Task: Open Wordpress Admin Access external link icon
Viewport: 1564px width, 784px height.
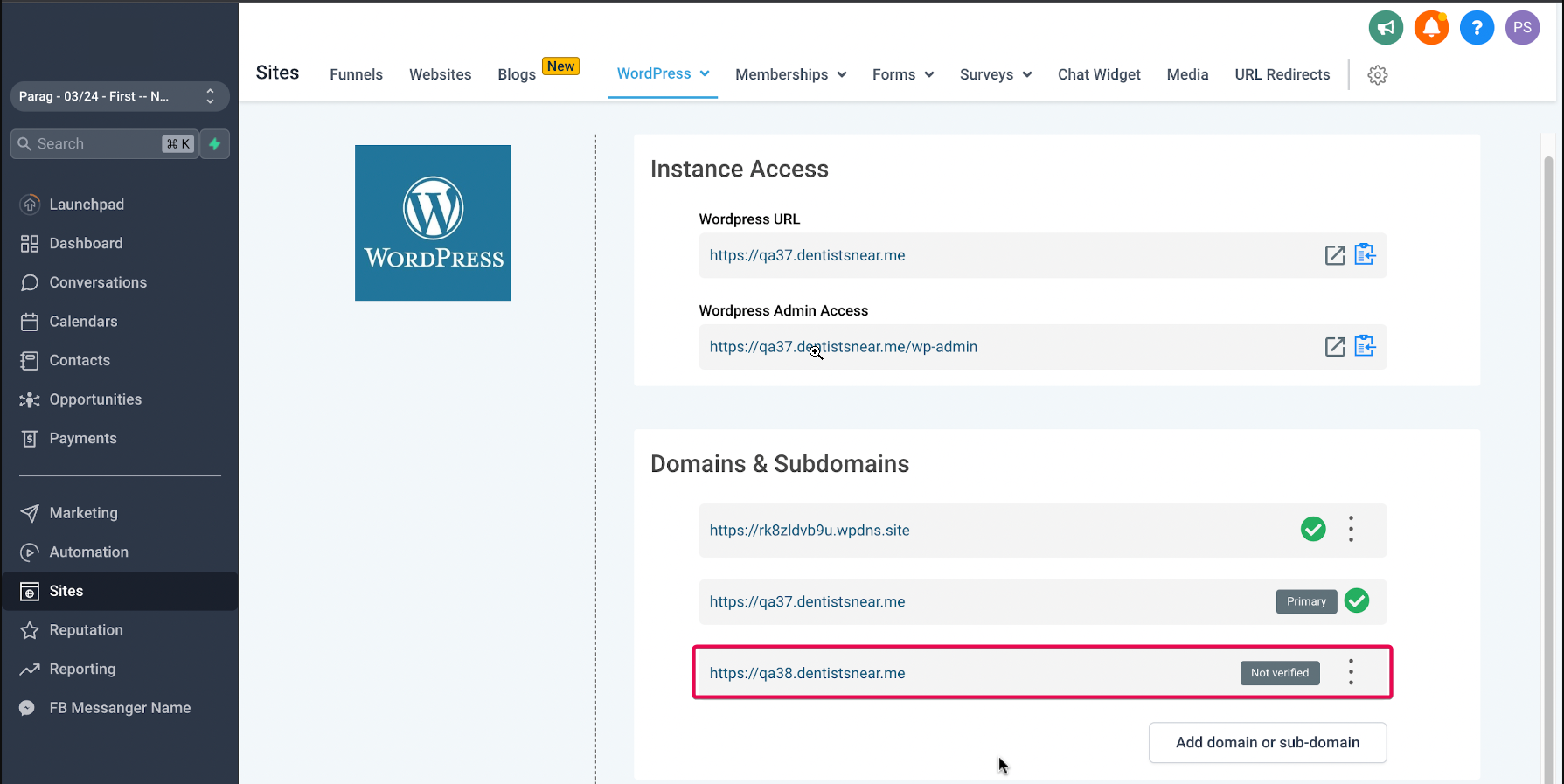Action: coord(1335,347)
